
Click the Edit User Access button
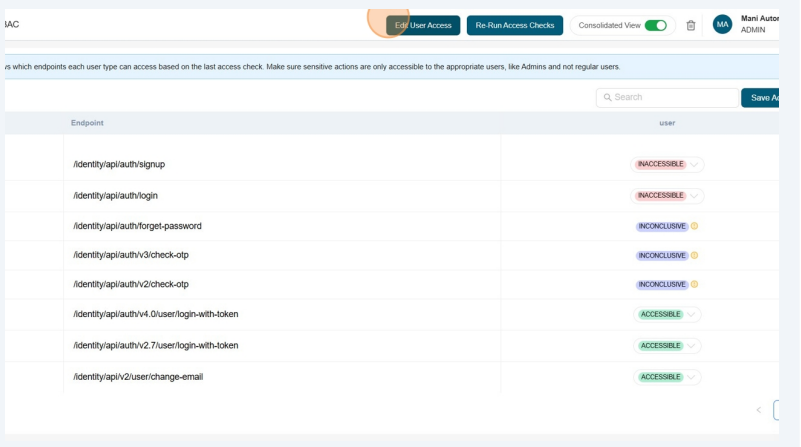click(423, 25)
